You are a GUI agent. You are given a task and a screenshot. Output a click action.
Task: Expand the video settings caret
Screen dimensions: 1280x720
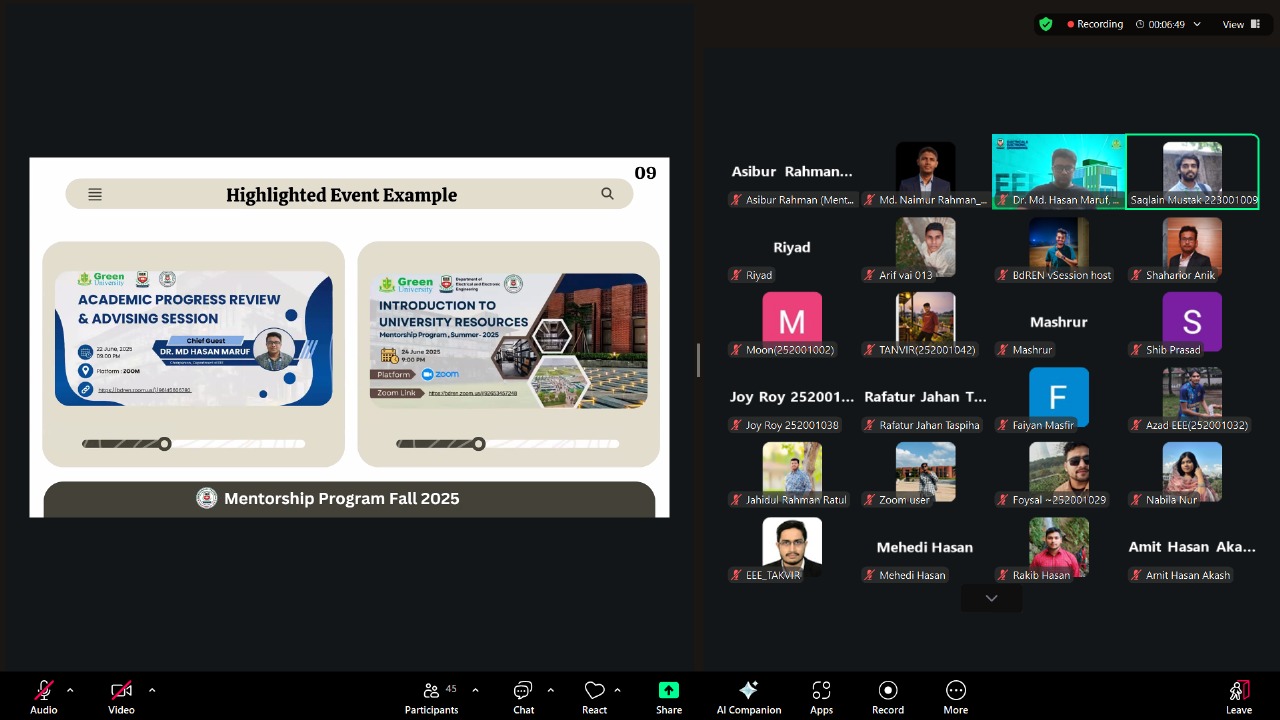click(x=152, y=690)
